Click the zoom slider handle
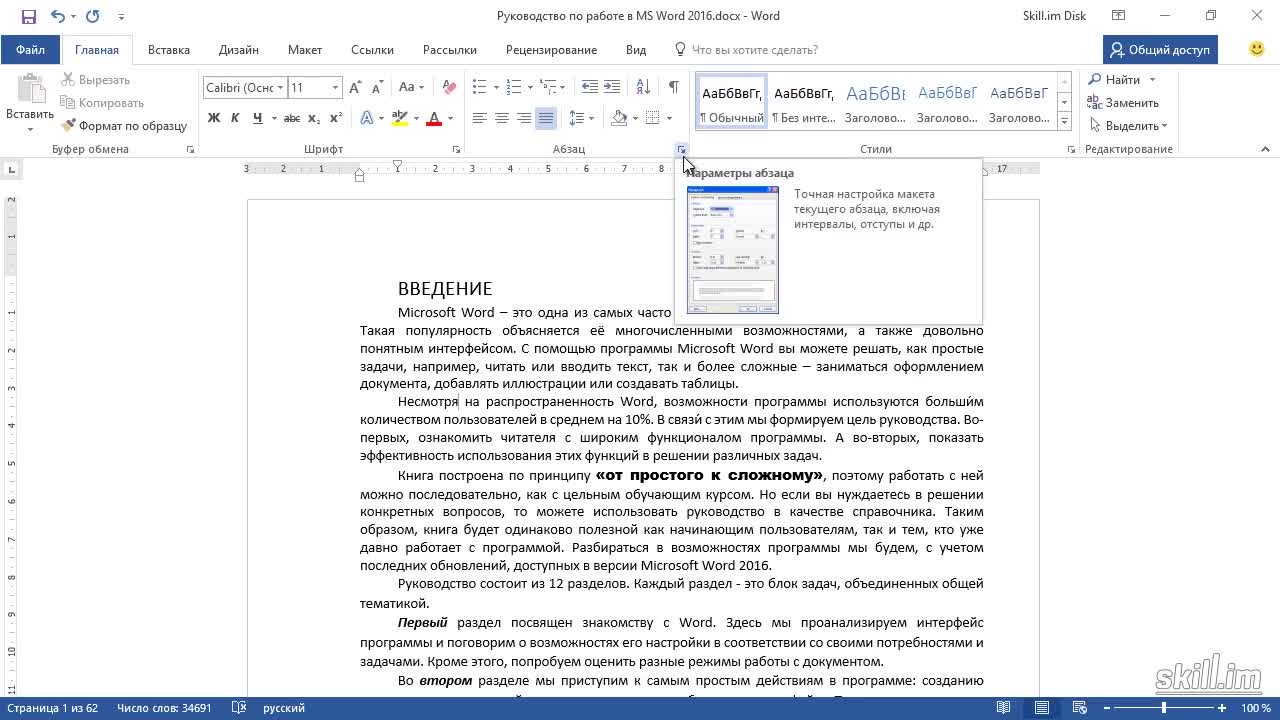The image size is (1280, 720). point(1163,708)
